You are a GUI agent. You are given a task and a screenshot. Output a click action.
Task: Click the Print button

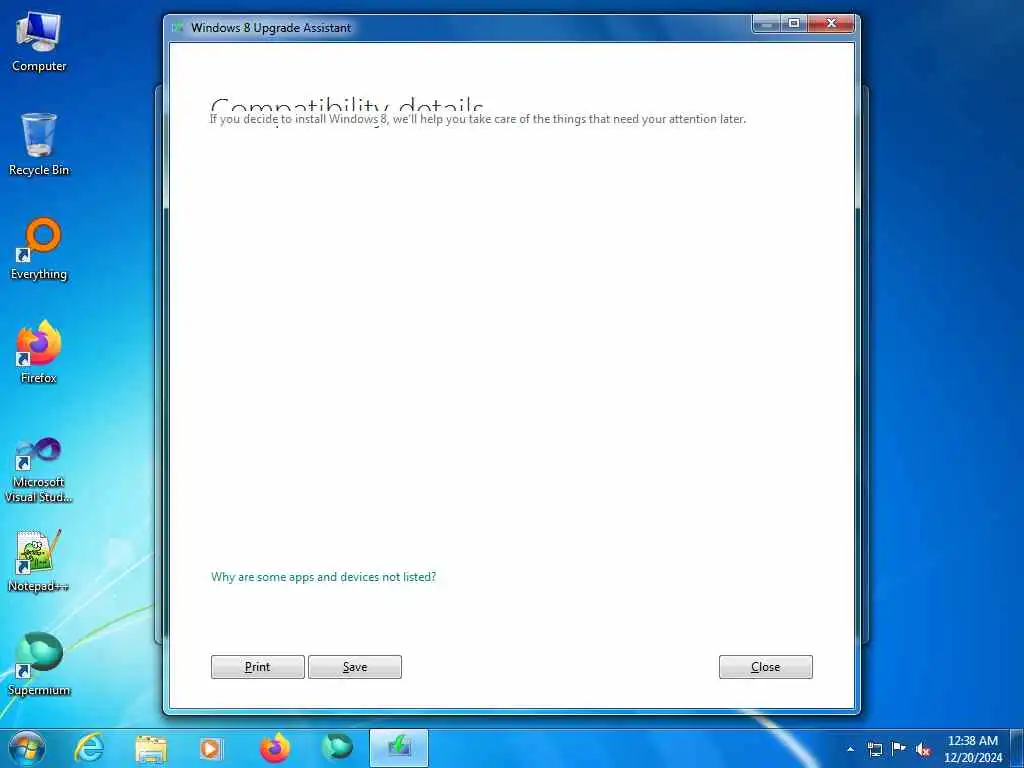click(x=257, y=667)
